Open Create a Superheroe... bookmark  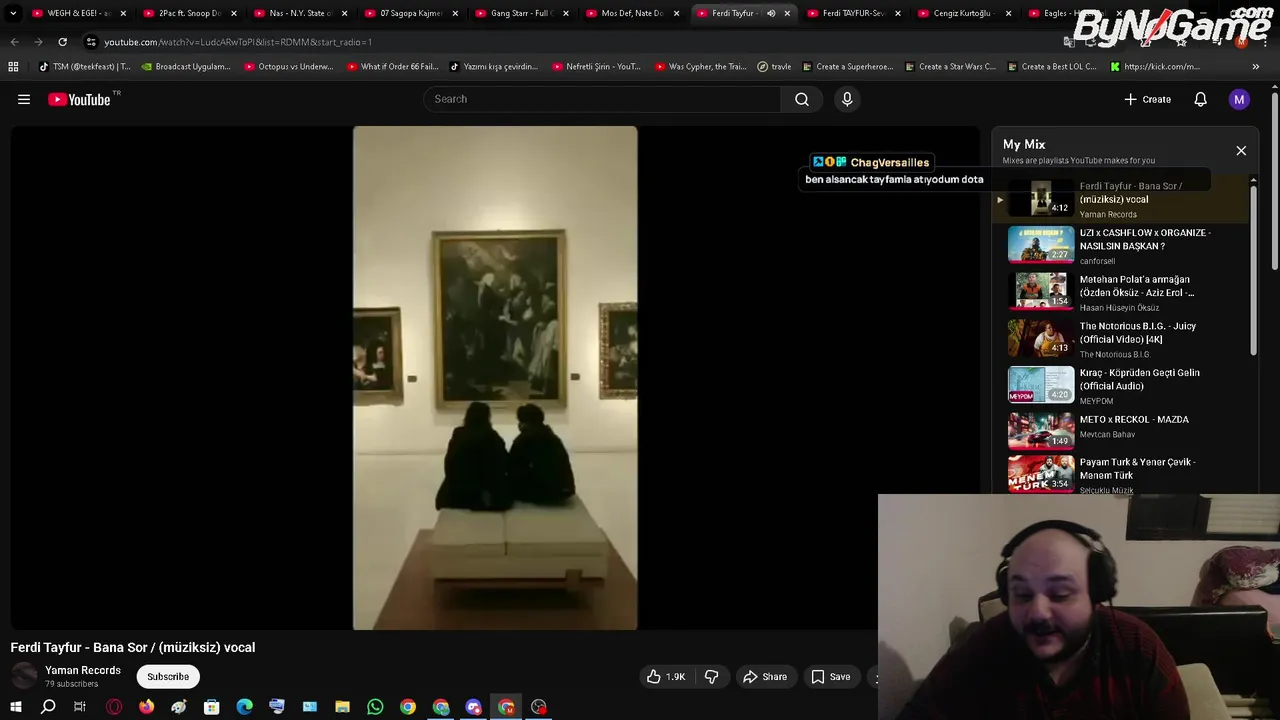[x=847, y=67]
